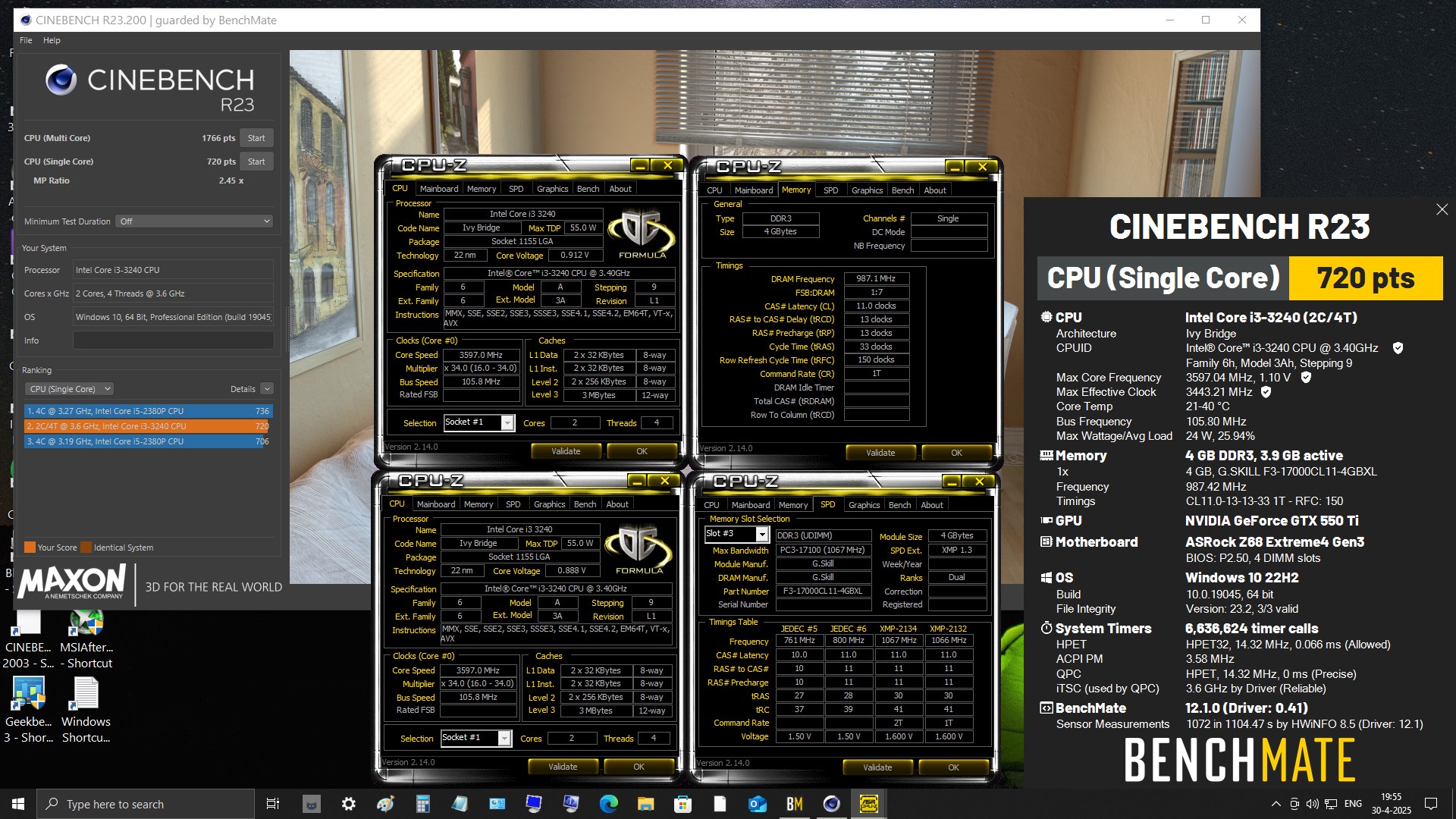Screen dimensions: 1456x819
Task: Open Outlook from the taskbar
Action: coord(757,804)
